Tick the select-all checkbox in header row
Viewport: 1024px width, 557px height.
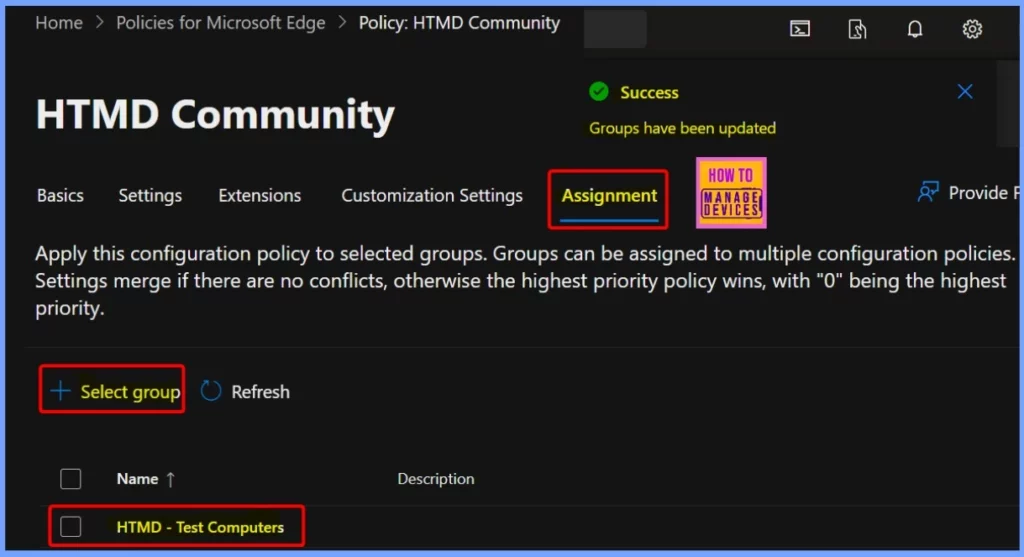tap(71, 479)
